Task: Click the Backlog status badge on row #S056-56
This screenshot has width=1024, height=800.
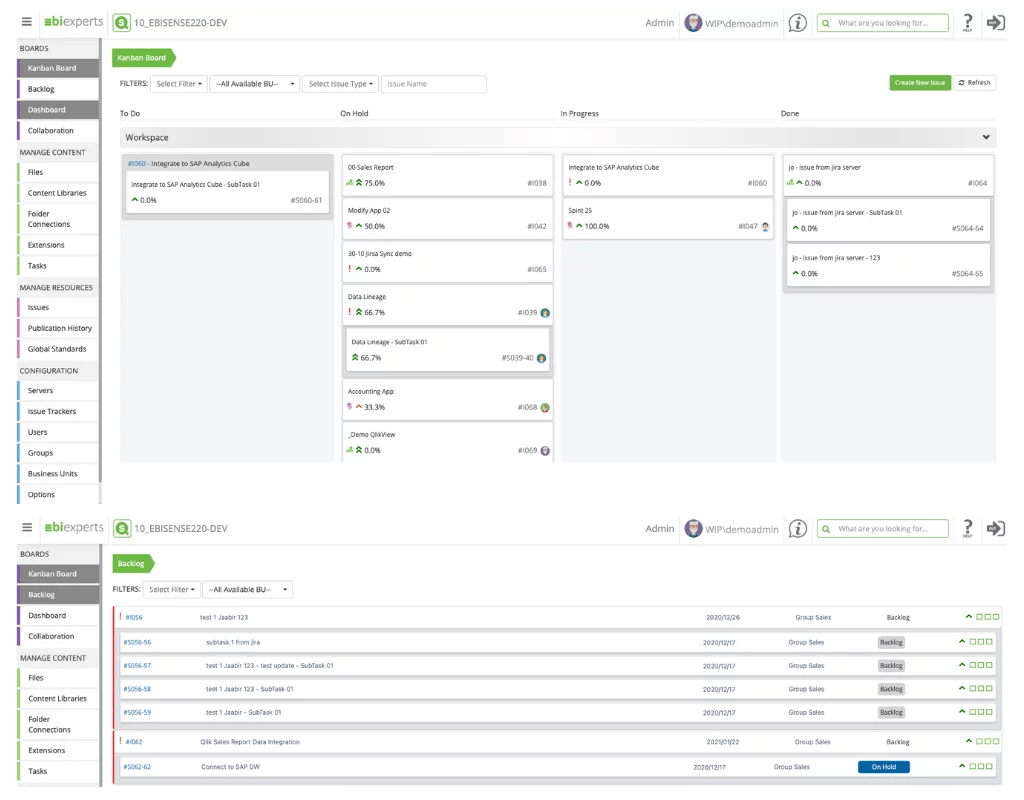Action: 891,642
